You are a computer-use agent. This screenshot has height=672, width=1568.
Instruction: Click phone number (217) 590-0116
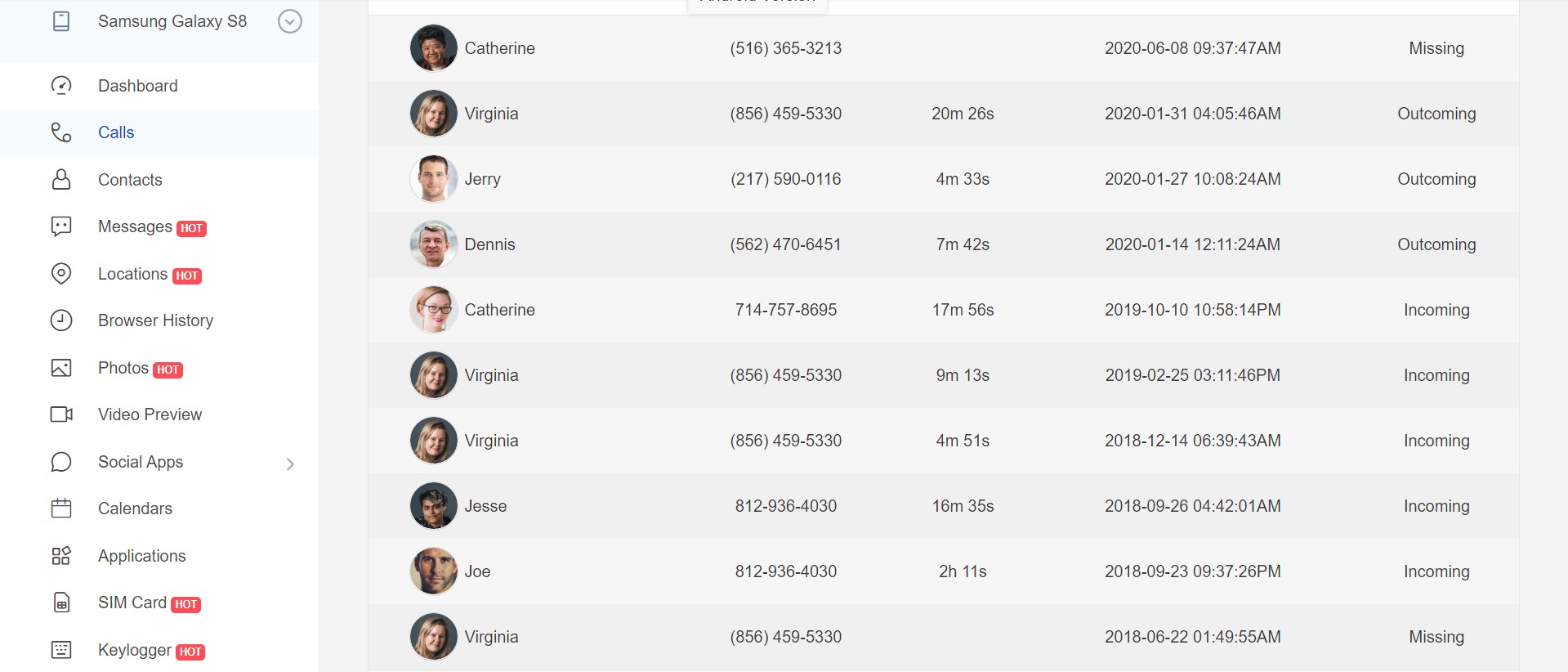[x=785, y=179]
